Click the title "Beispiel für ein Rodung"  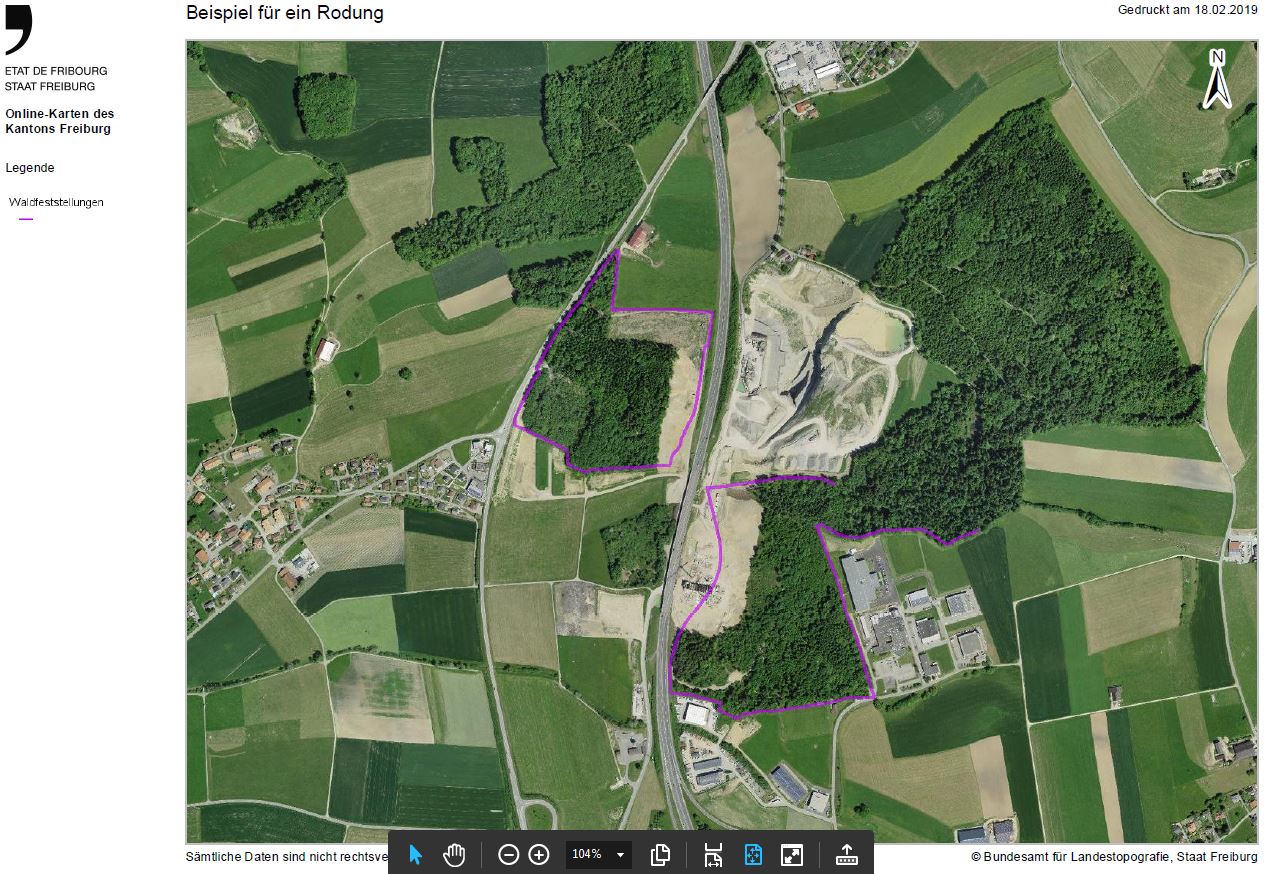click(x=284, y=13)
